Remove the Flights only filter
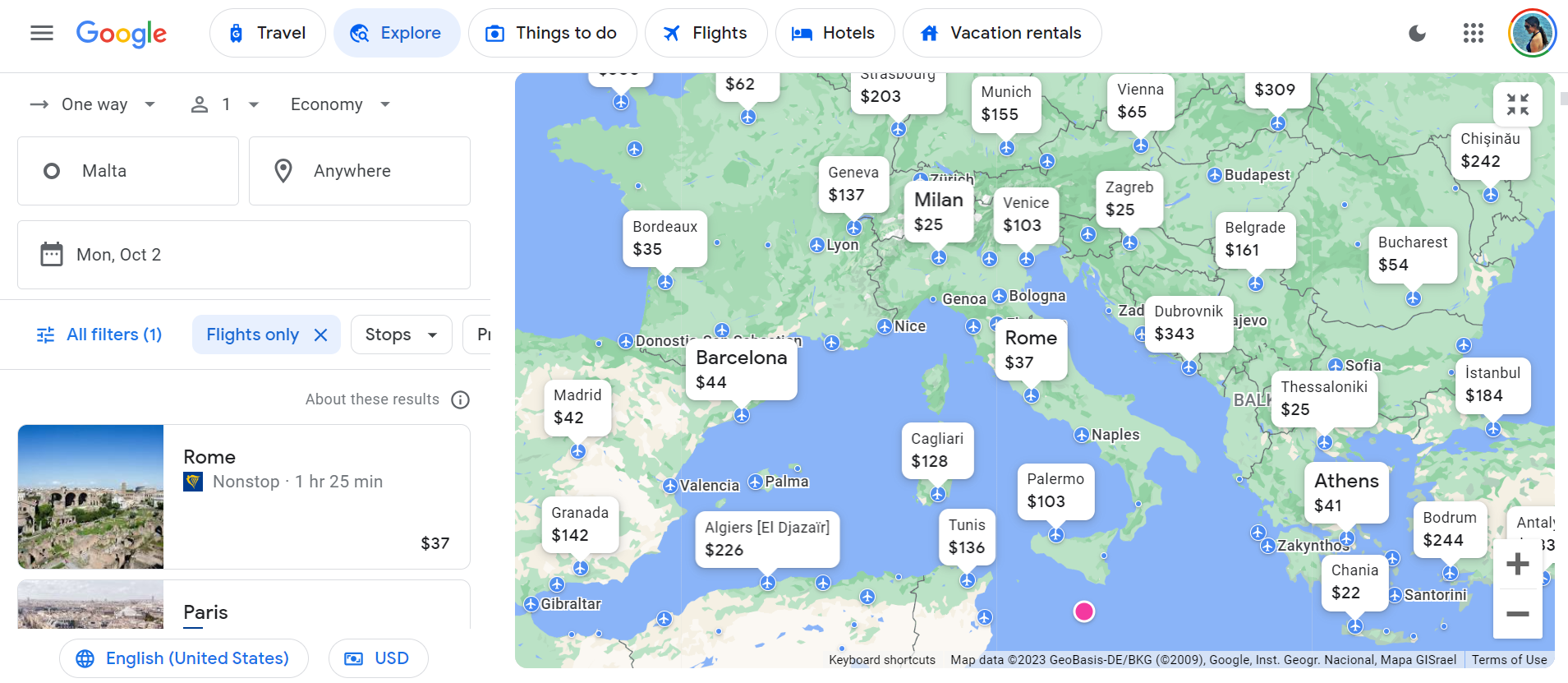This screenshot has width=1568, height=683. tap(321, 335)
